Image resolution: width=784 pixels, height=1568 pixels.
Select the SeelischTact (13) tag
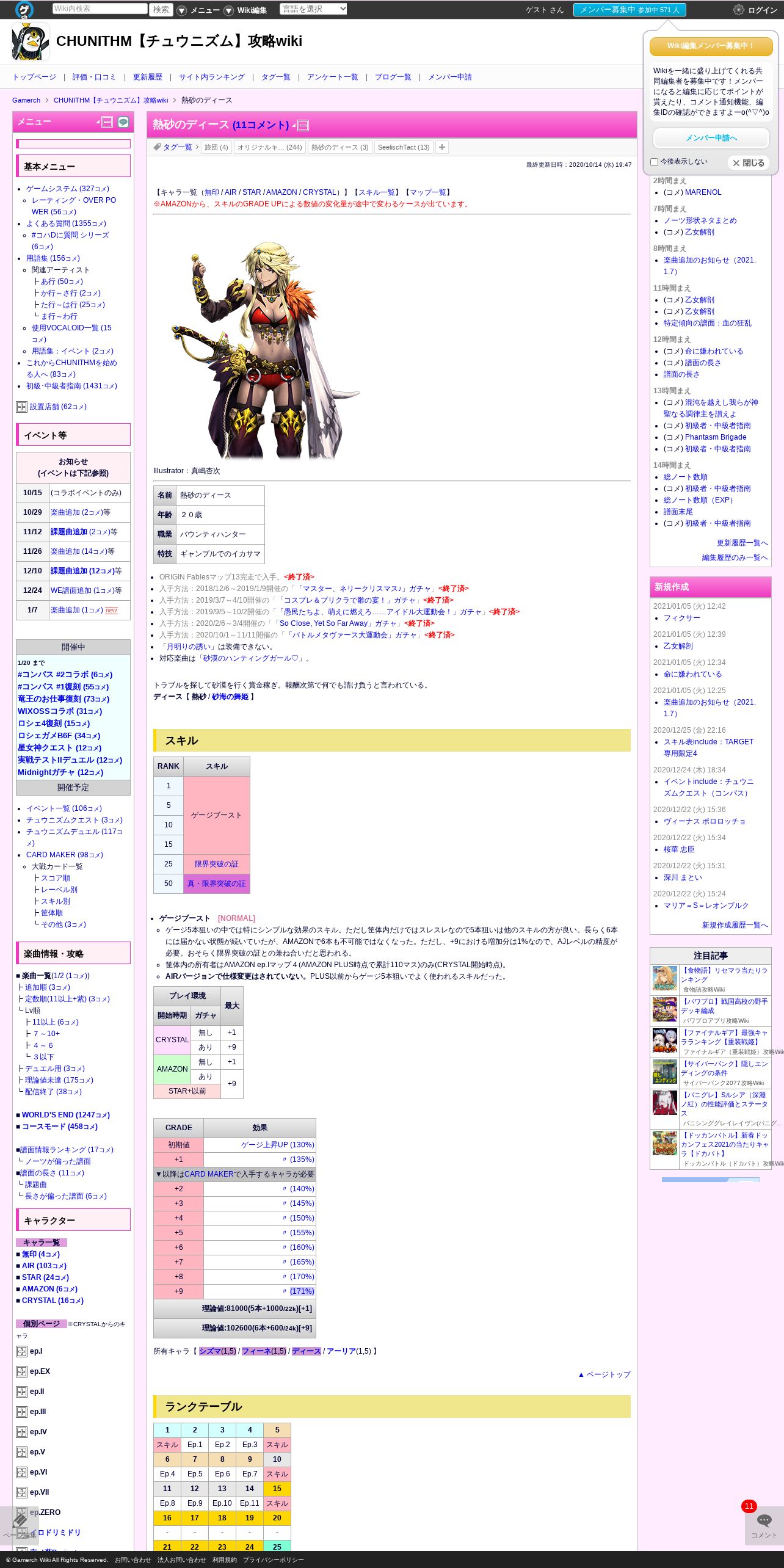(404, 147)
